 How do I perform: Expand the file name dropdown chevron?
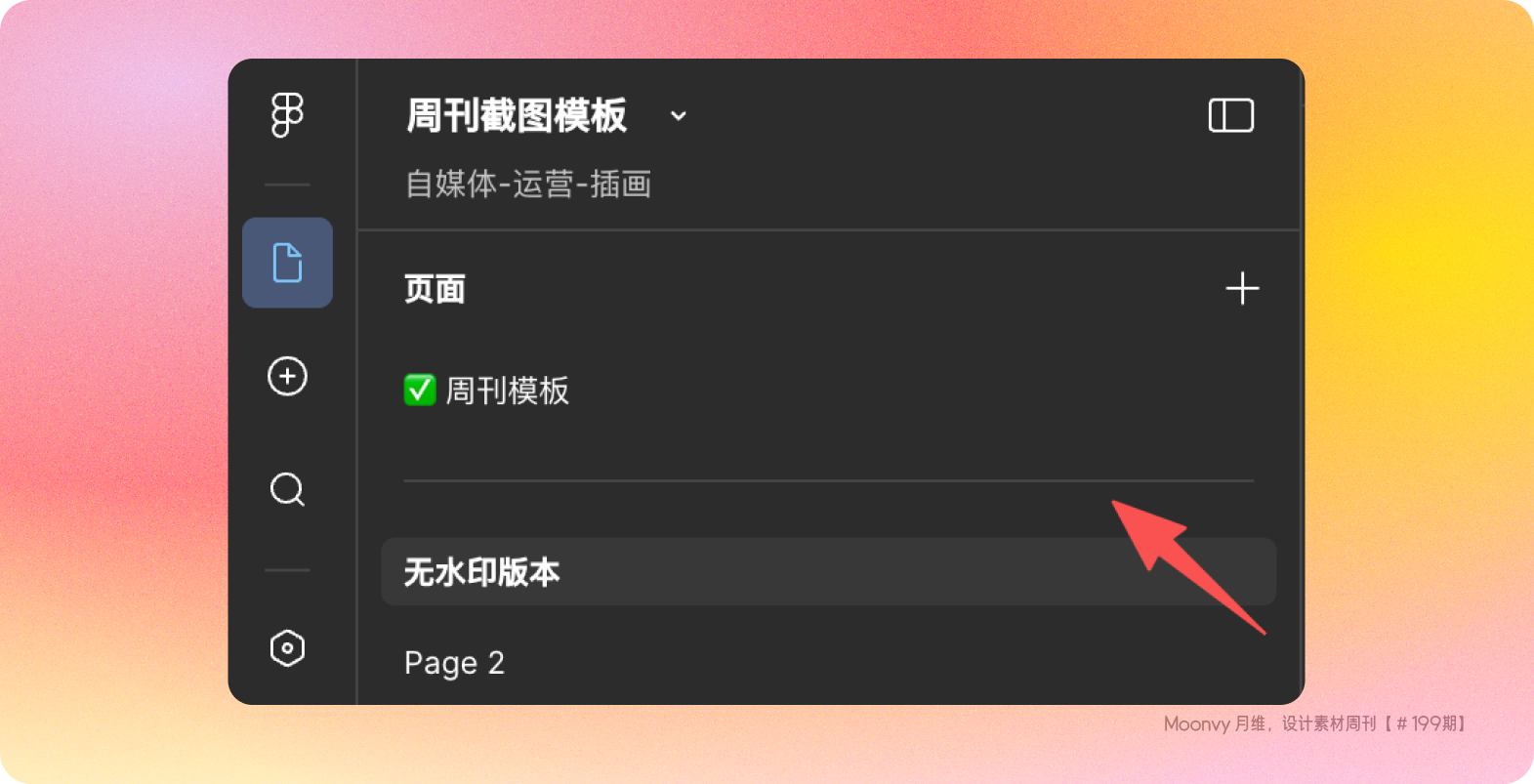(x=678, y=116)
